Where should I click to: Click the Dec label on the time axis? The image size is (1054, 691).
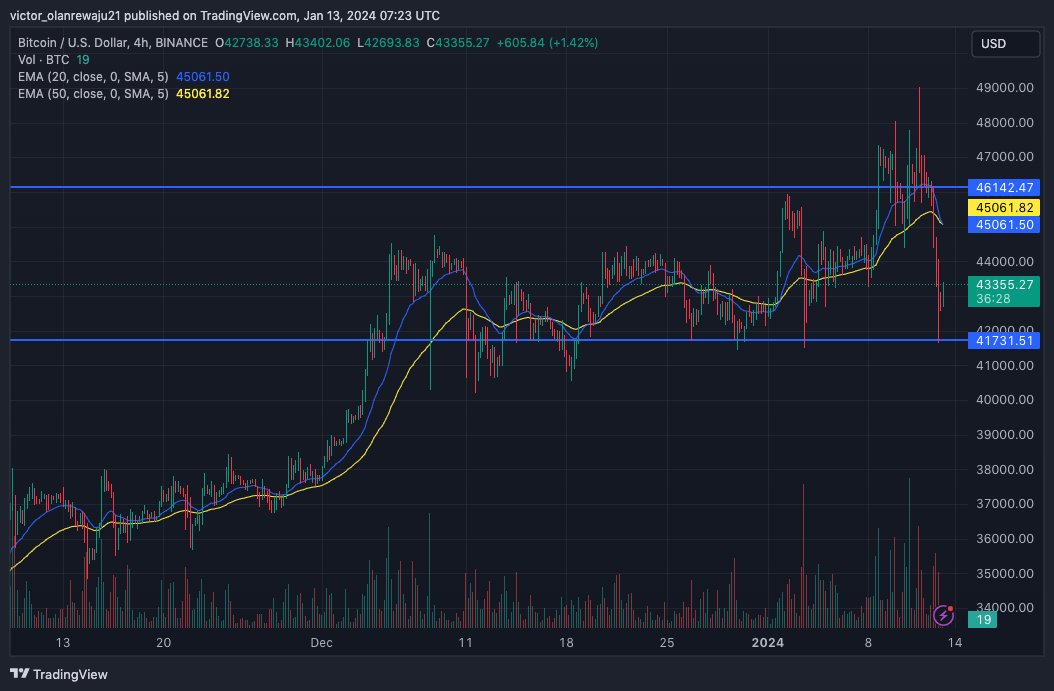click(321, 643)
